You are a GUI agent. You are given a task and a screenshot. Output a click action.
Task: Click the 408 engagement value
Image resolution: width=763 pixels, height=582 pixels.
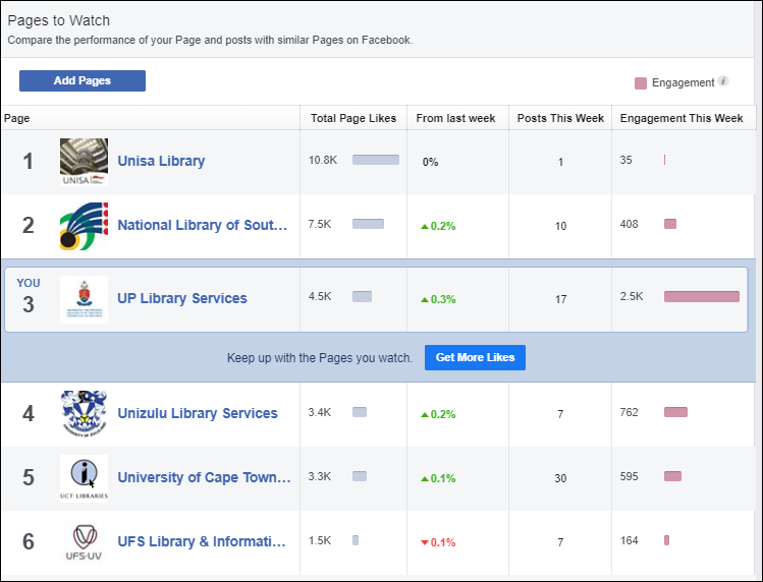coord(629,224)
